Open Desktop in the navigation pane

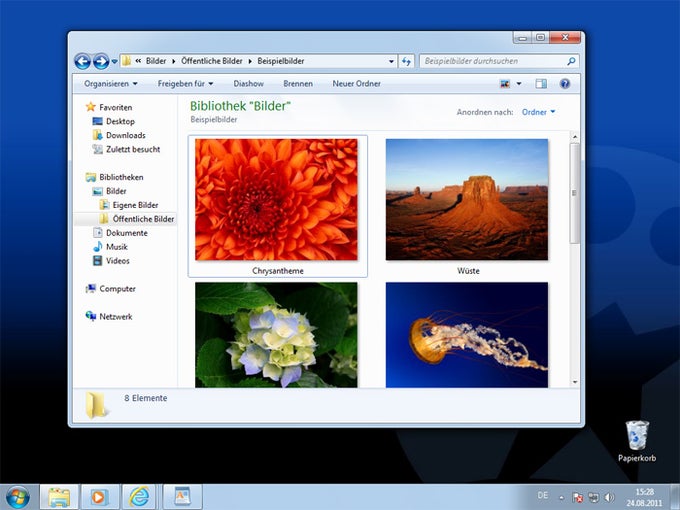coord(120,121)
